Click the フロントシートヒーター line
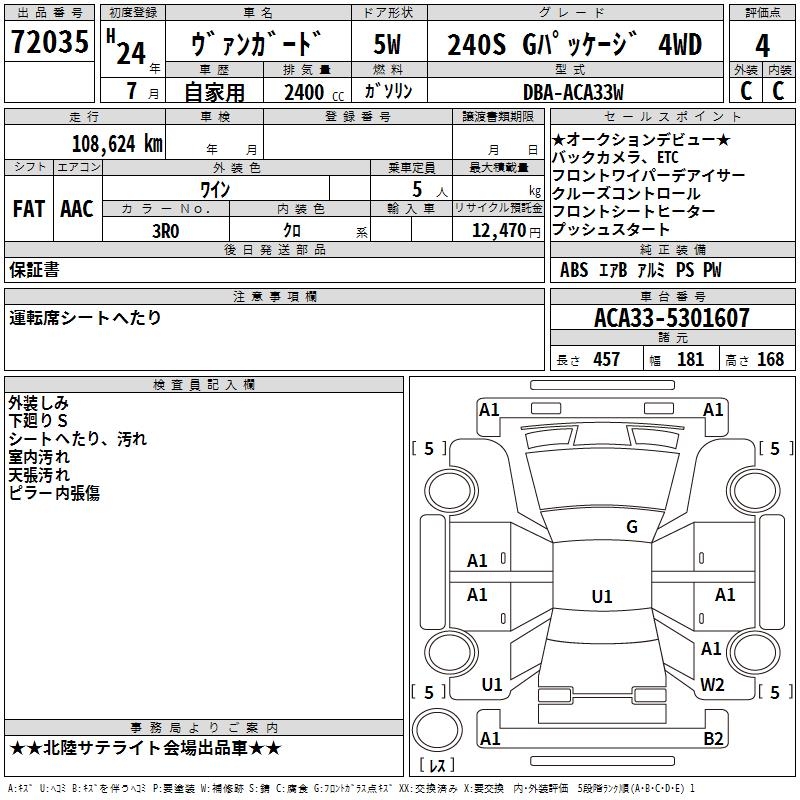This screenshot has width=800, height=800. pos(634,211)
